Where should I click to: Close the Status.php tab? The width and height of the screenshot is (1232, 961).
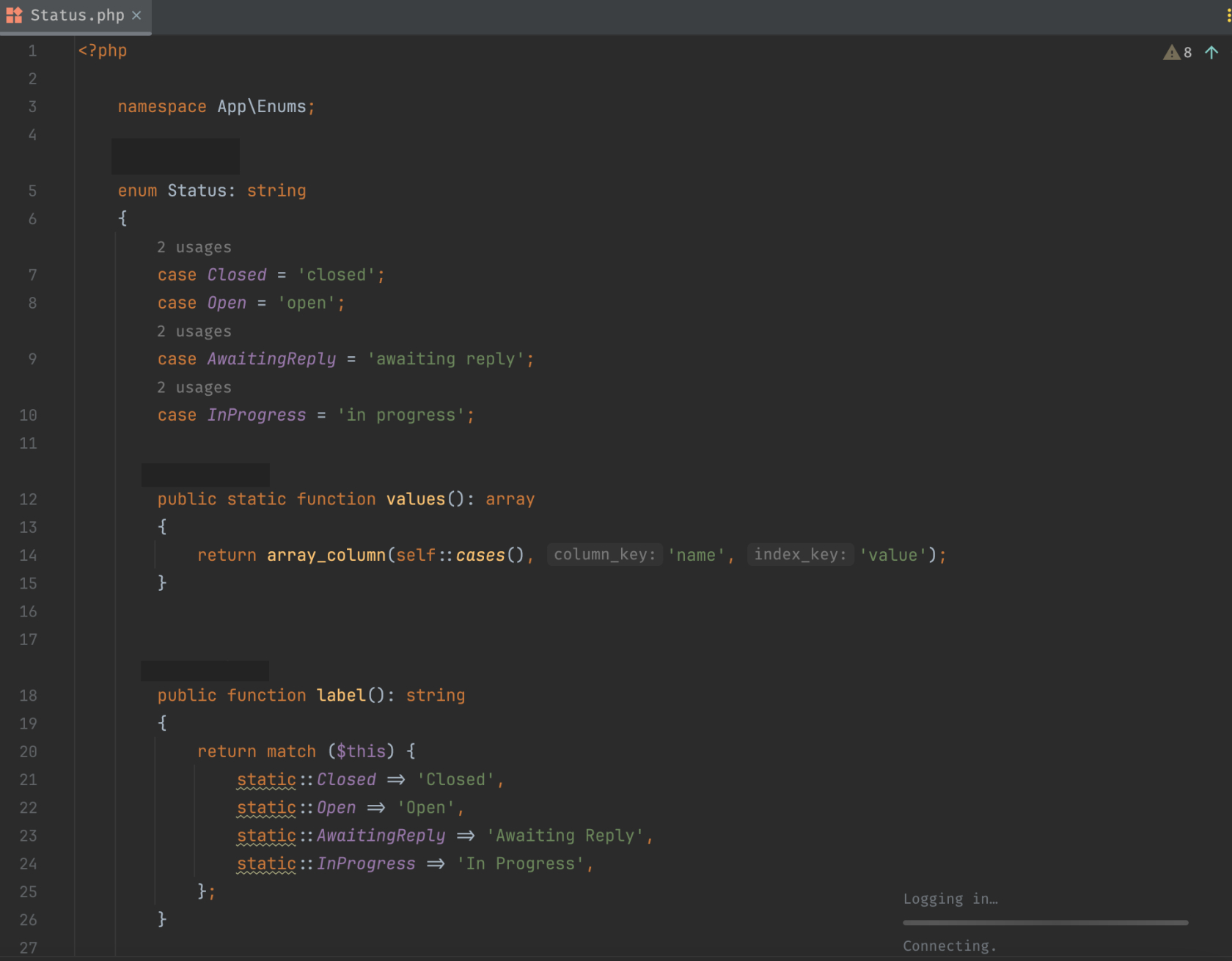pyautogui.click(x=136, y=15)
